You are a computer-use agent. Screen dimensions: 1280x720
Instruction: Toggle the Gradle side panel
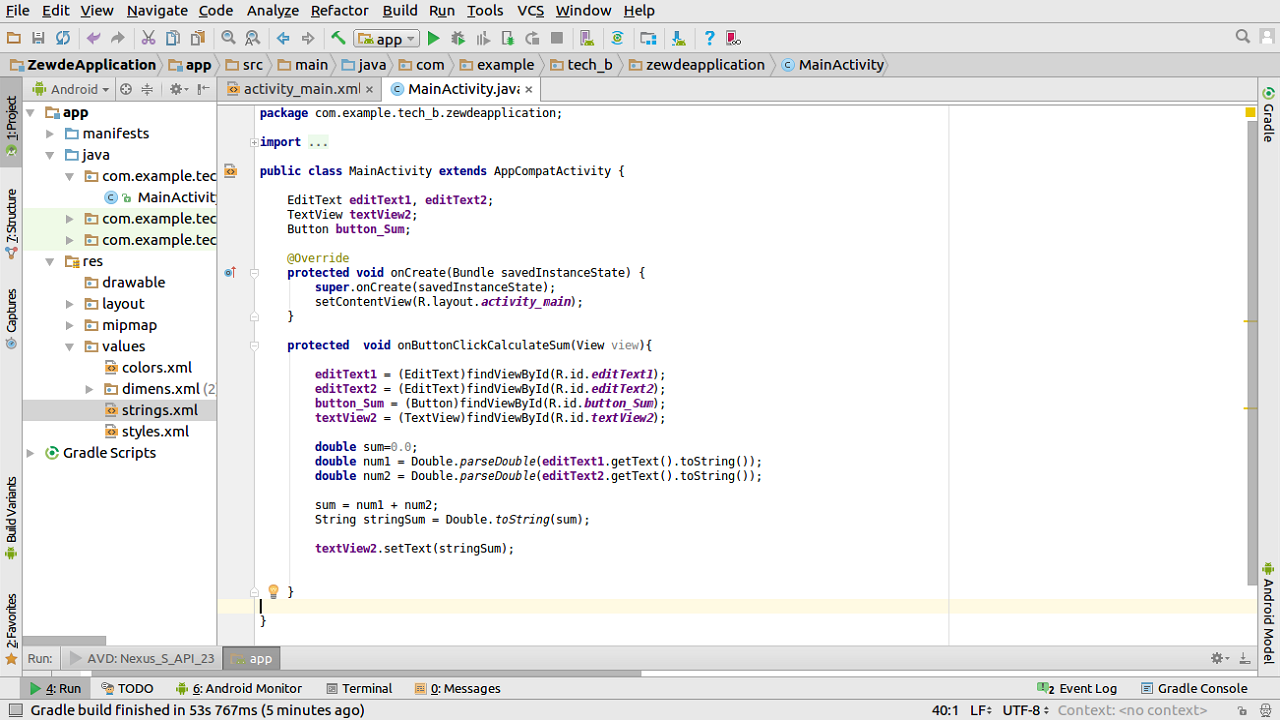(x=1268, y=120)
